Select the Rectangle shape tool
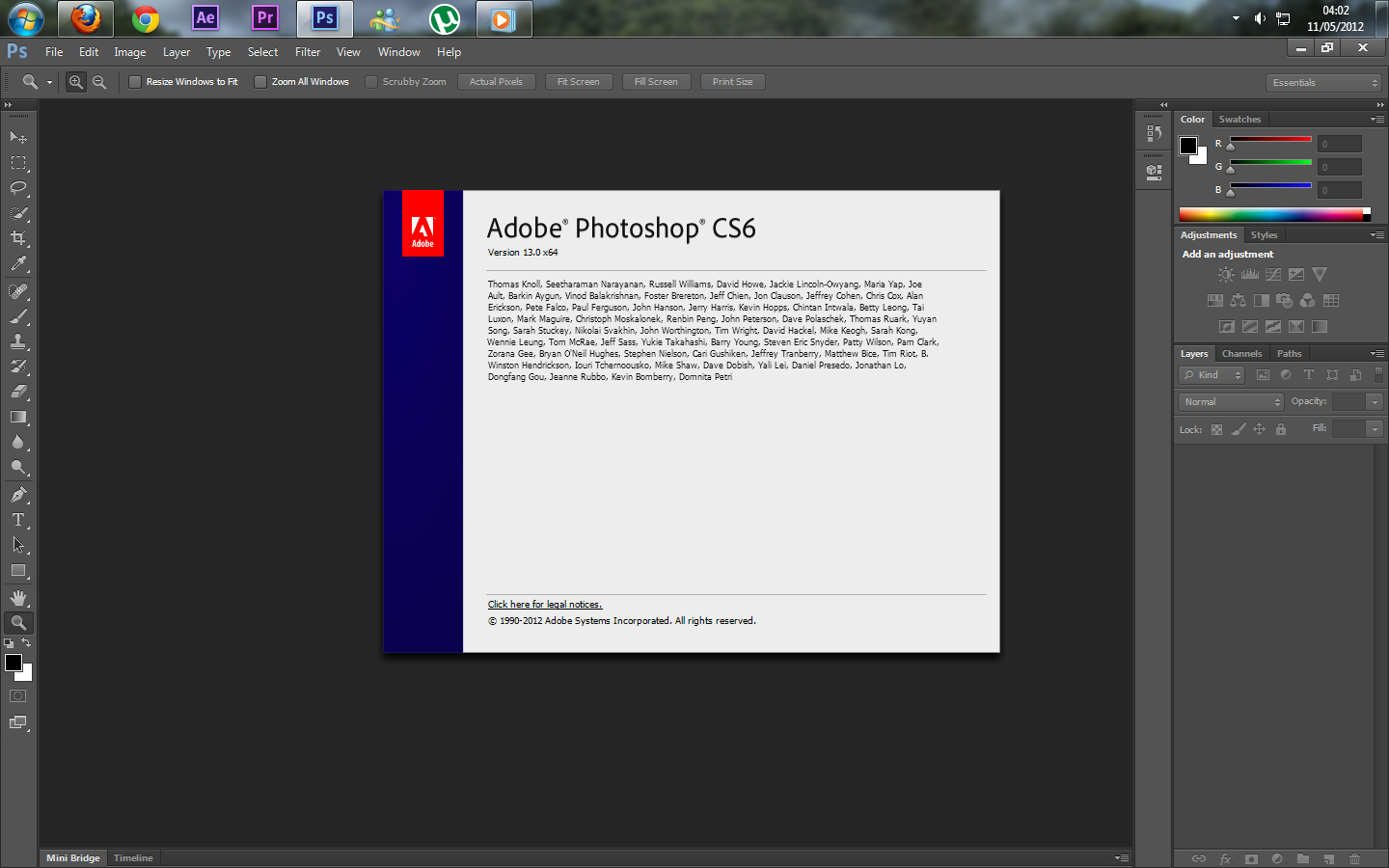The height and width of the screenshot is (868, 1389). click(18, 570)
